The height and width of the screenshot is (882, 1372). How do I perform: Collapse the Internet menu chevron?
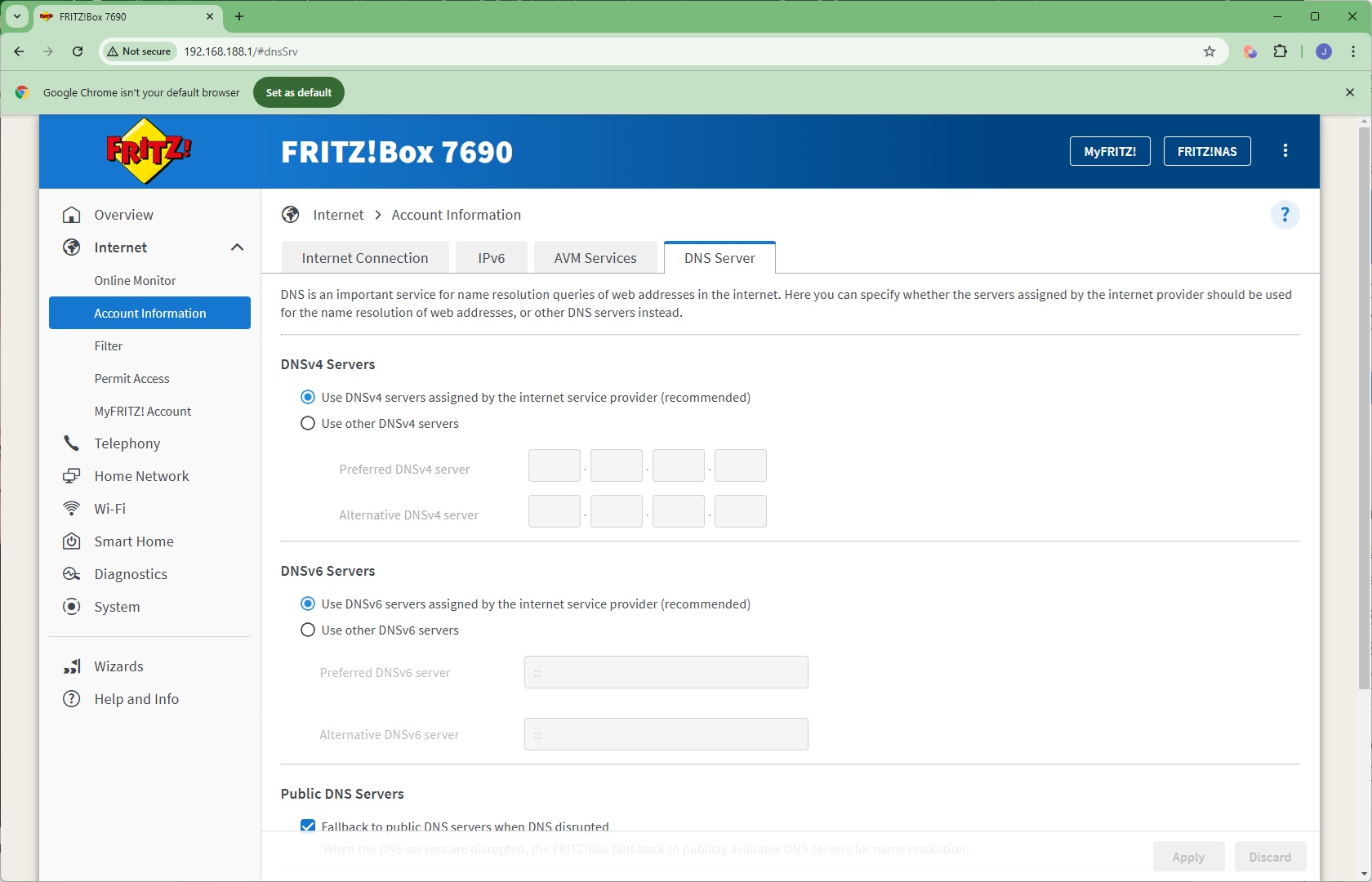point(237,247)
